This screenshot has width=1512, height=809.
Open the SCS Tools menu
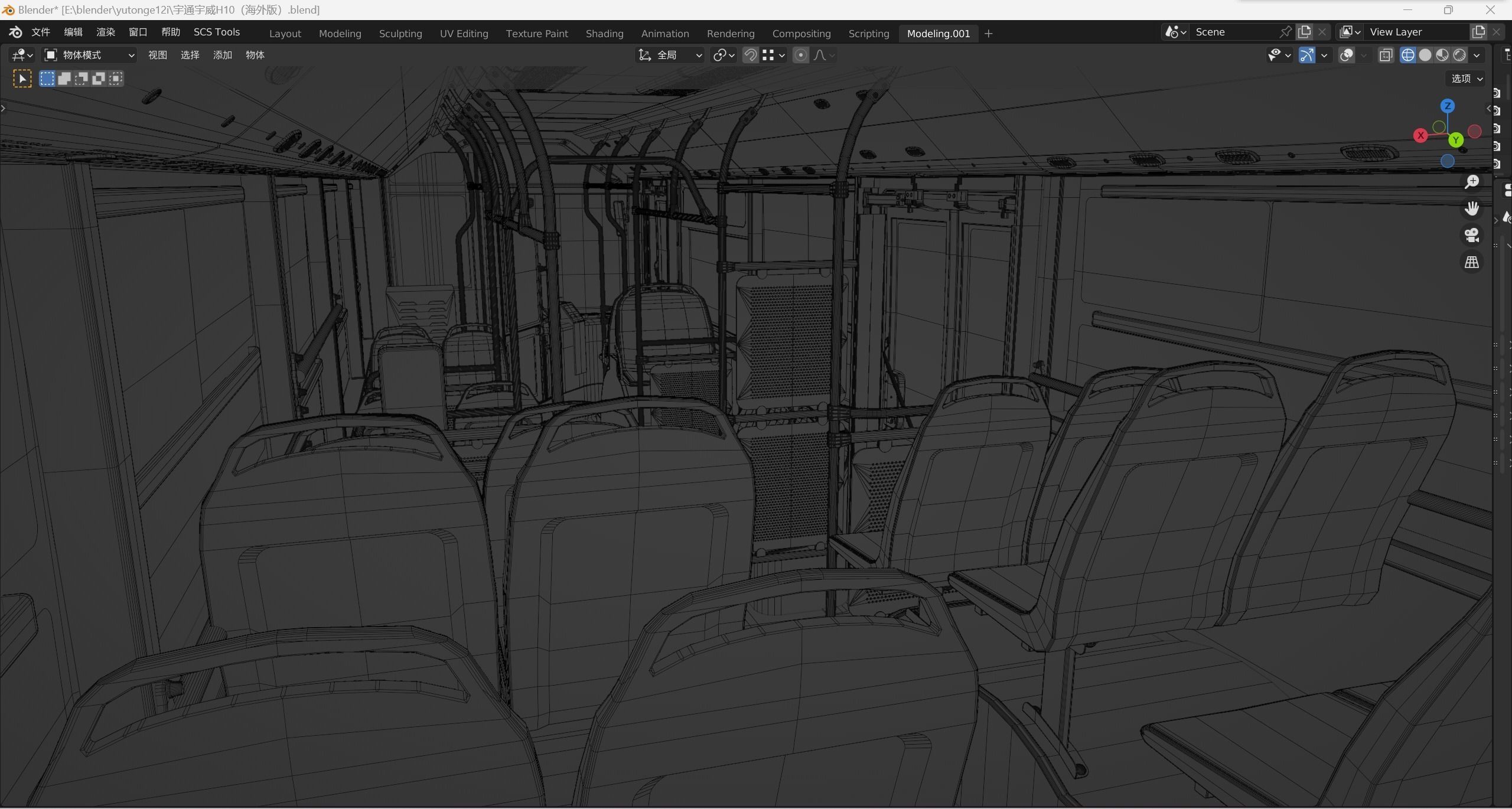(x=216, y=32)
